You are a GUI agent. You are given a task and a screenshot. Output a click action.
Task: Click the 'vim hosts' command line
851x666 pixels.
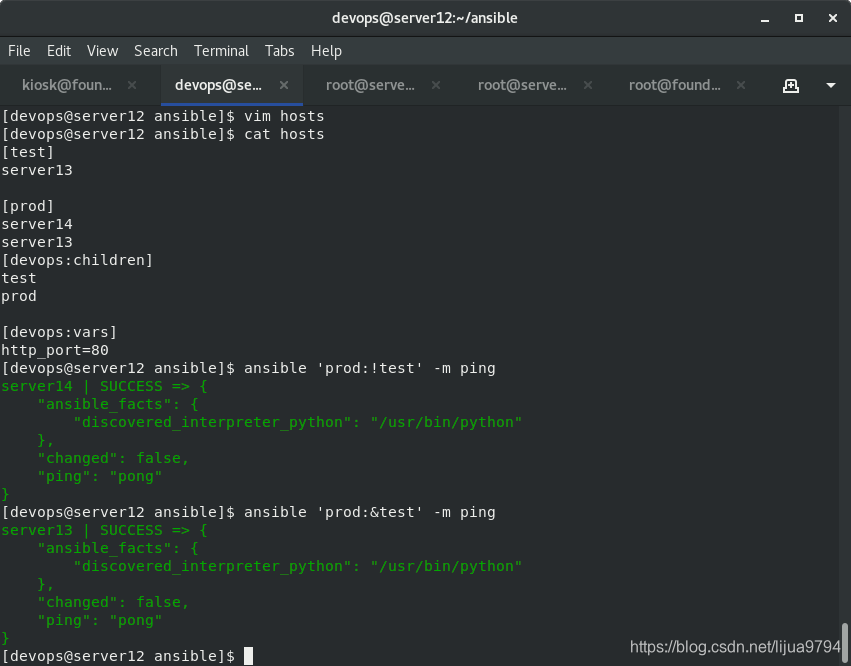[163, 116]
